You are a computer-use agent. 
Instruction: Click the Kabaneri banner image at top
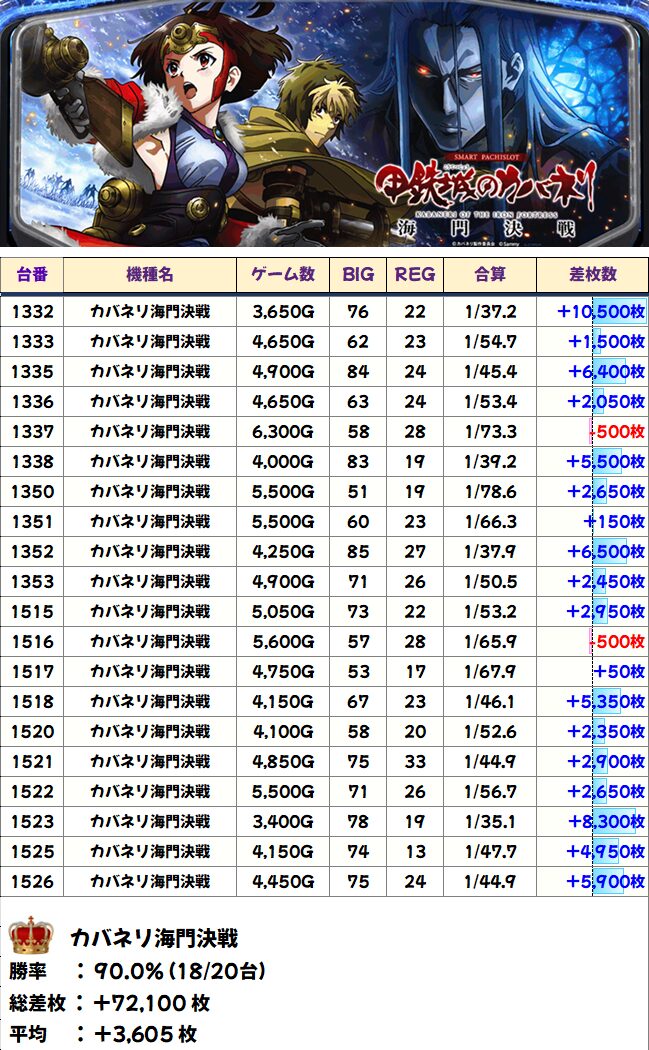[x=324, y=123]
